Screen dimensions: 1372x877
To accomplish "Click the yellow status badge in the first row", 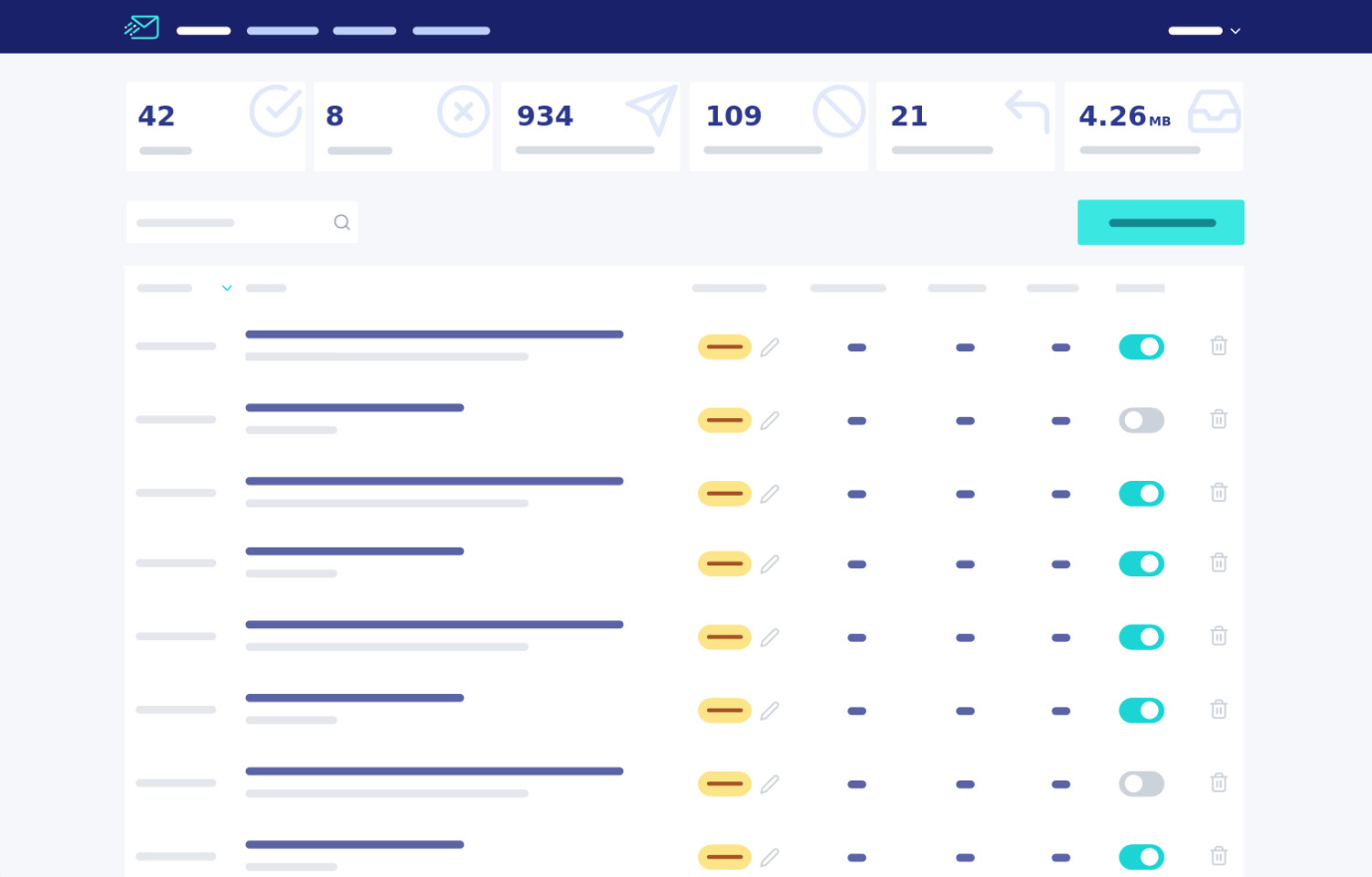I will pyautogui.click(x=724, y=347).
